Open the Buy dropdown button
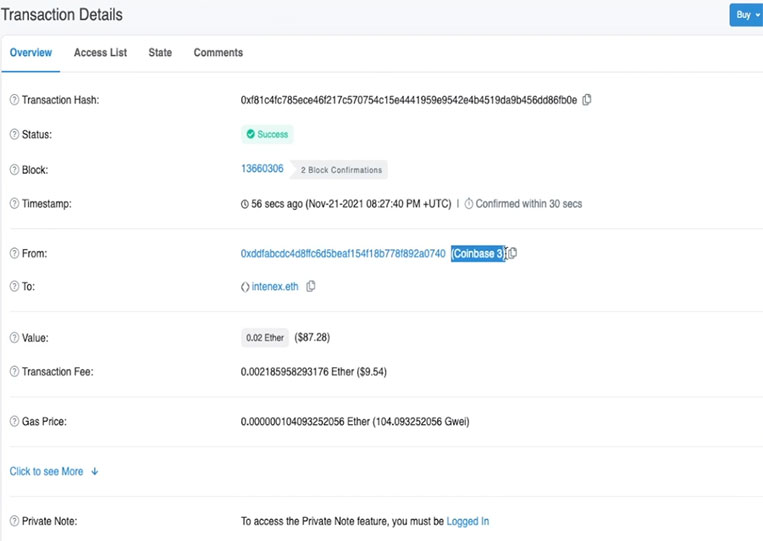The width and height of the screenshot is (763, 541). (746, 15)
